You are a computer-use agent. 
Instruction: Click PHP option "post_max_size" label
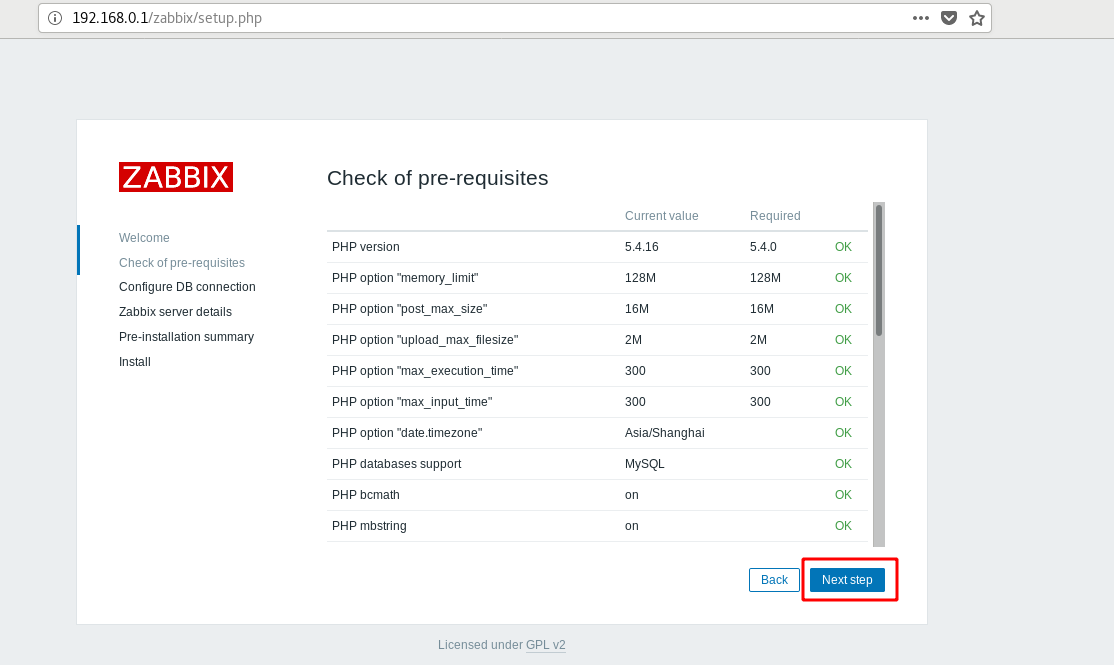409,308
